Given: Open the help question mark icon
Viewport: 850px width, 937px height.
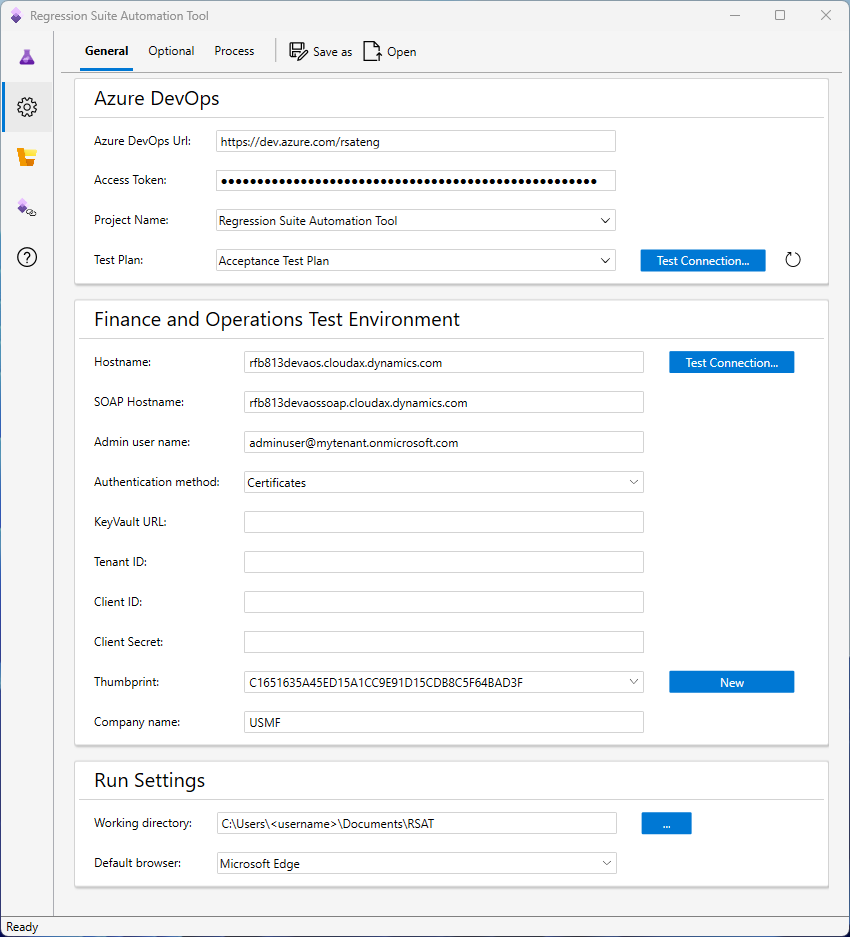Looking at the screenshot, I should pos(27,257).
